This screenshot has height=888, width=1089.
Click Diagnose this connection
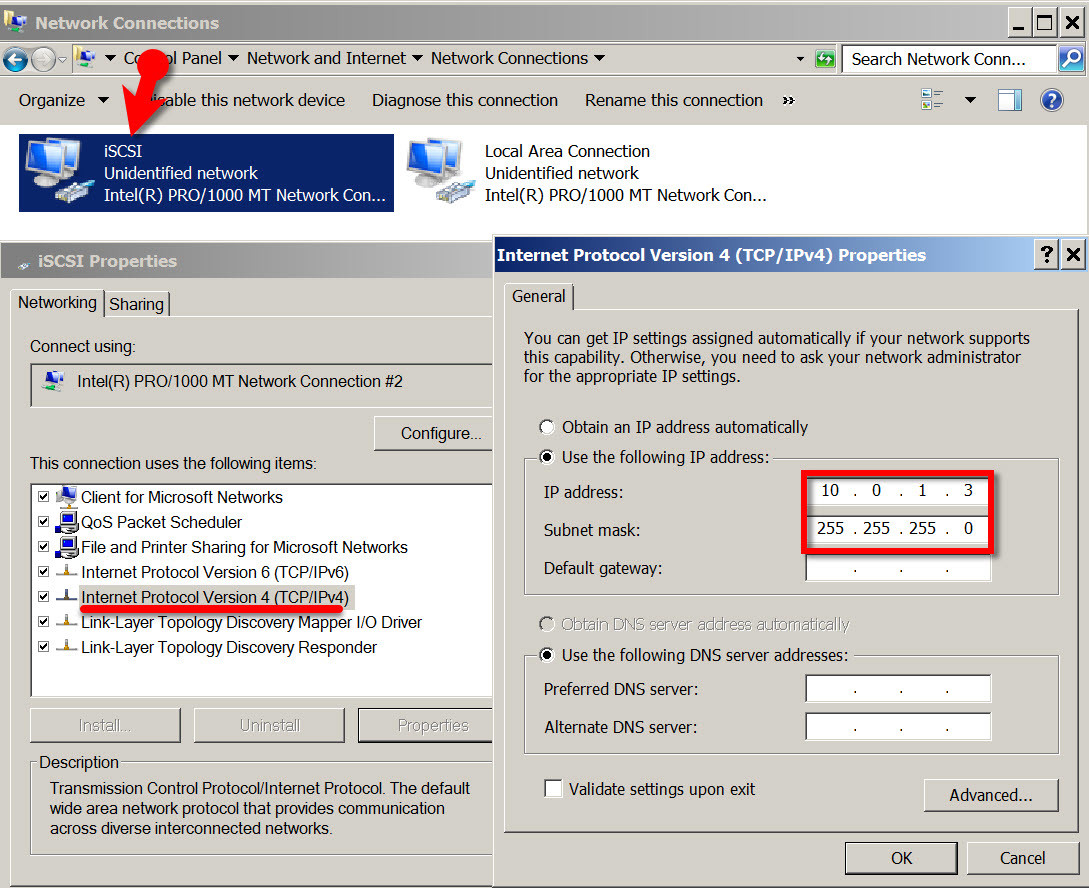[x=465, y=100]
